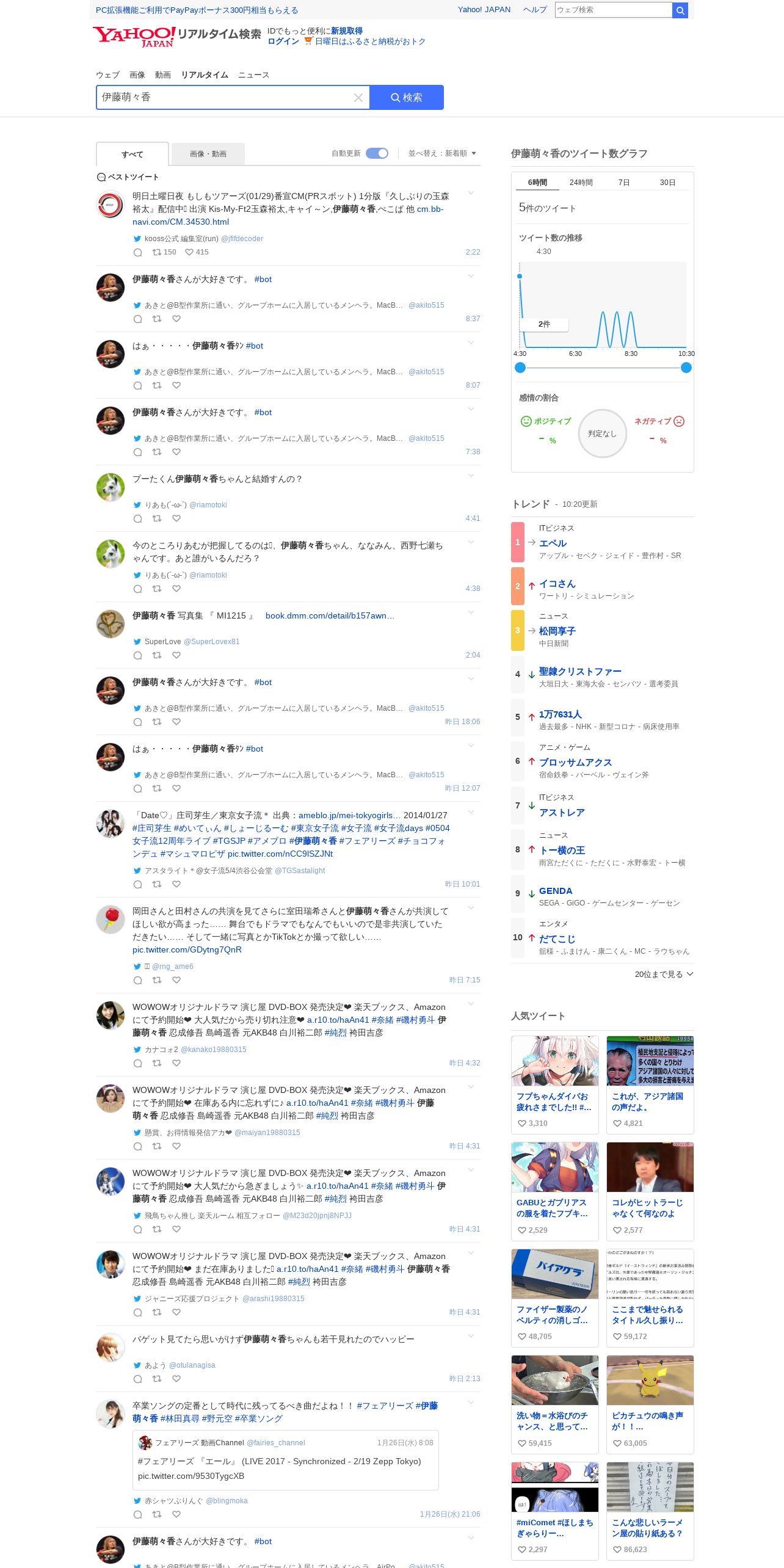Click the right handle of graph range slider
784x1568 pixels.
(686, 368)
